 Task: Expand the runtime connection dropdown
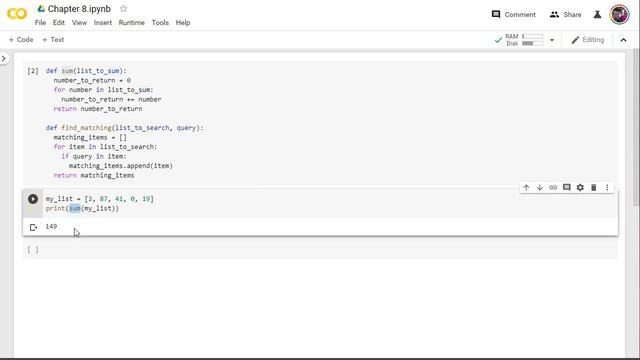click(x=552, y=40)
